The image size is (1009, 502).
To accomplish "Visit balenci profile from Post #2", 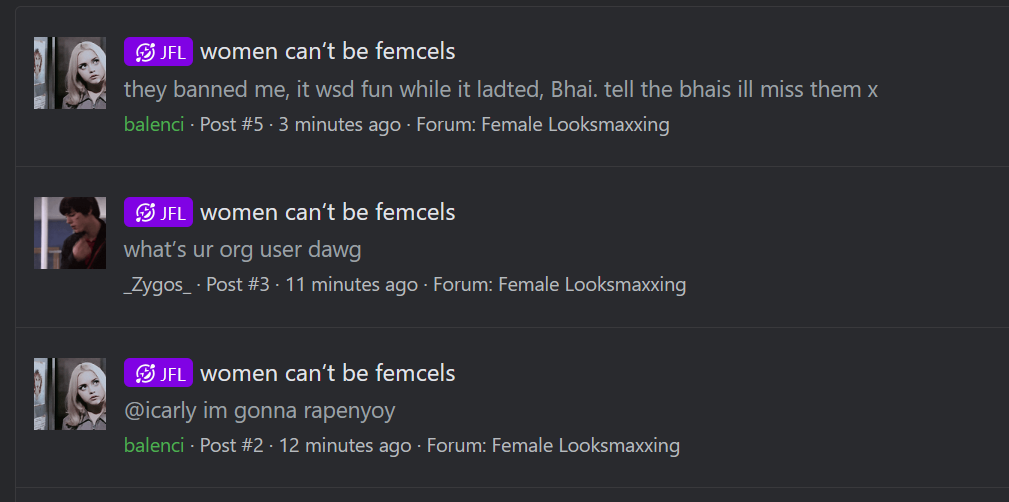I will pos(154,445).
